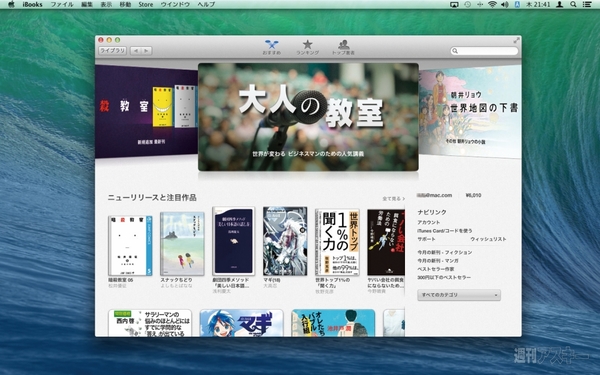This screenshot has height=375, width=600.
Task: Open the アカウント quick link
Action: [x=429, y=222]
